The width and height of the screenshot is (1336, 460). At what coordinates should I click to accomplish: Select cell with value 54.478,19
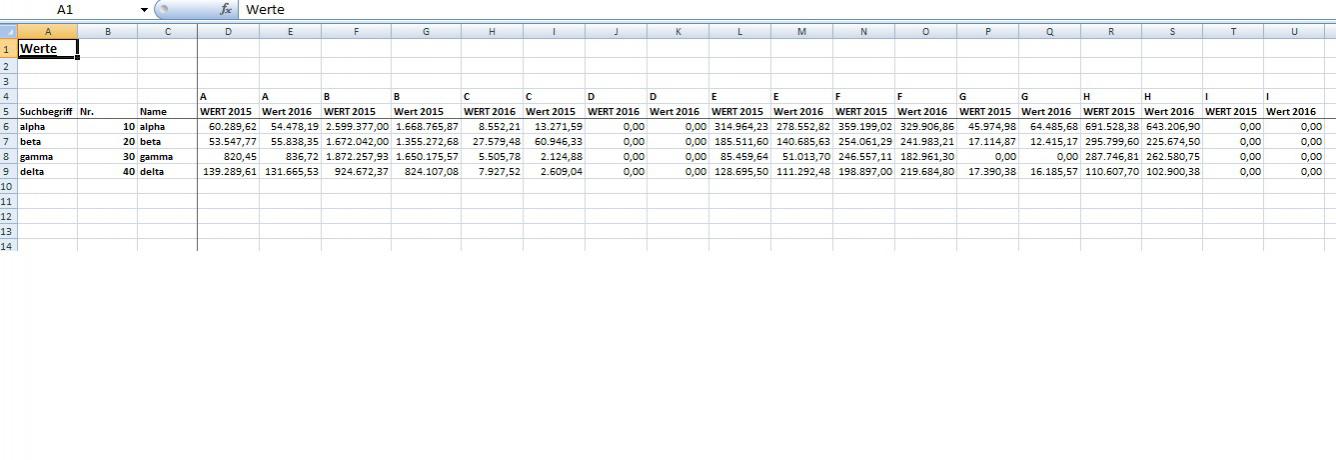pyautogui.click(x=290, y=127)
